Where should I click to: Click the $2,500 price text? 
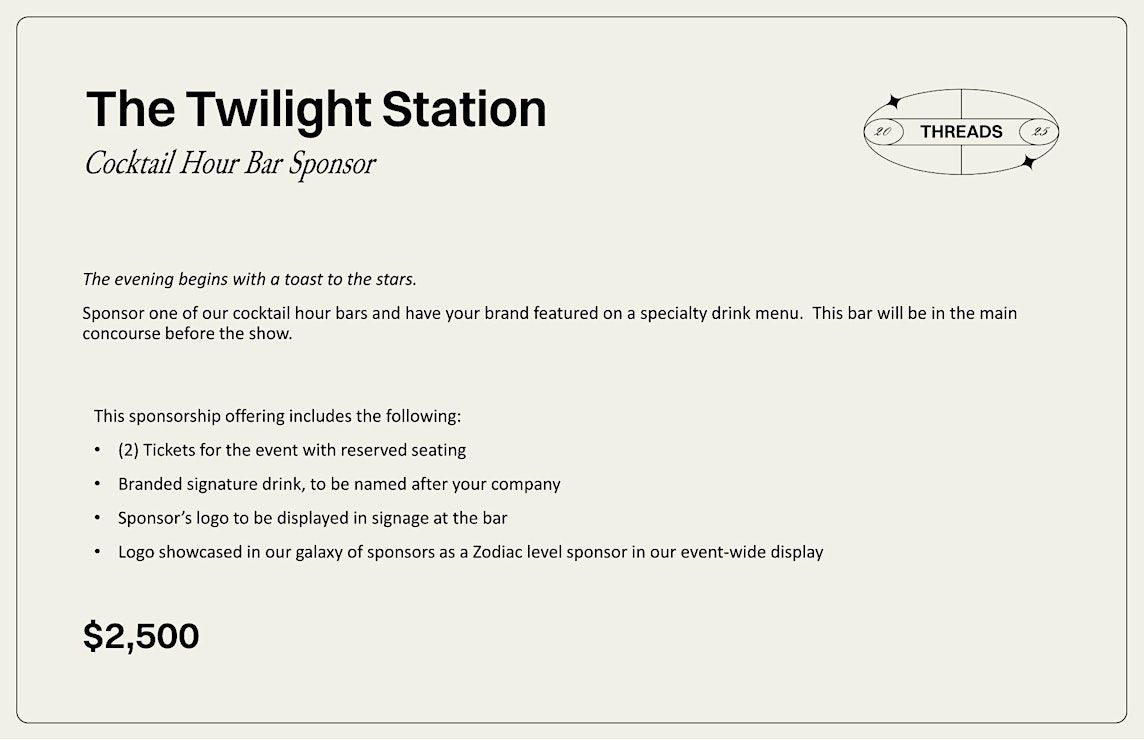[x=141, y=636]
